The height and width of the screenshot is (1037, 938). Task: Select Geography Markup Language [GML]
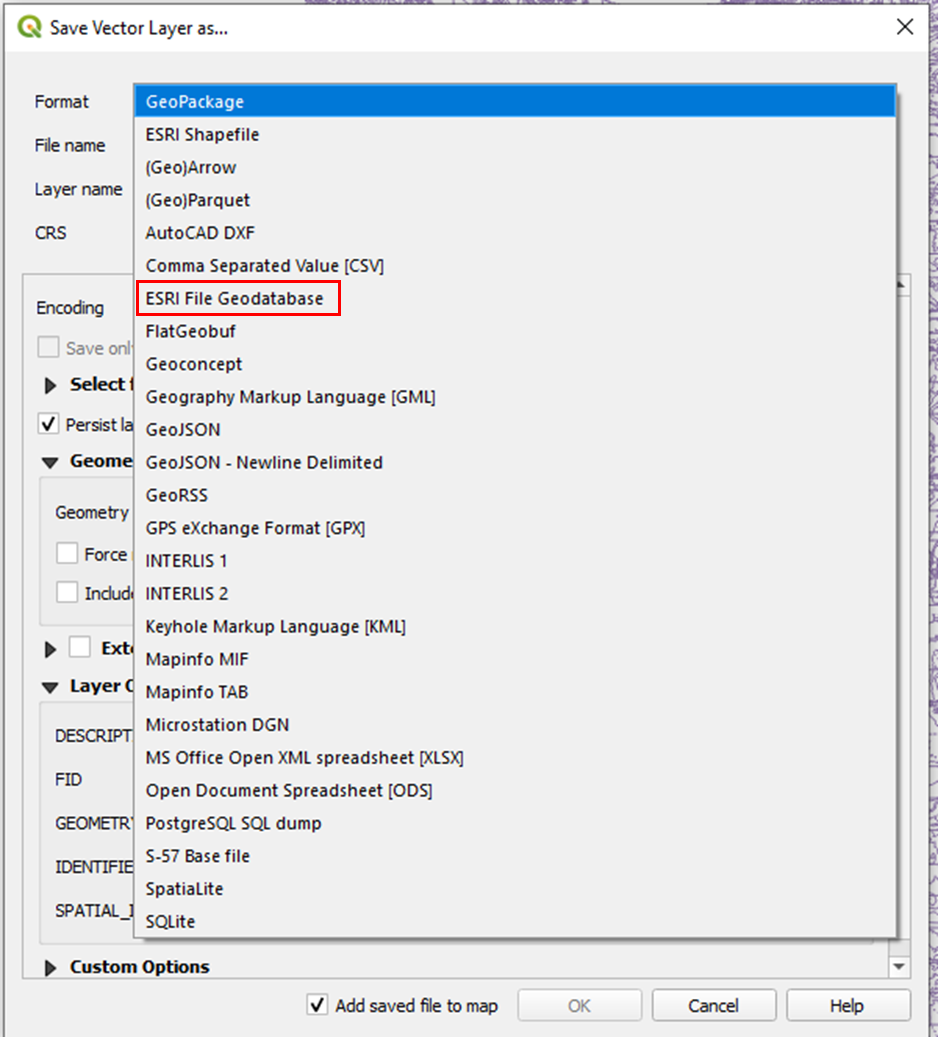515,397
